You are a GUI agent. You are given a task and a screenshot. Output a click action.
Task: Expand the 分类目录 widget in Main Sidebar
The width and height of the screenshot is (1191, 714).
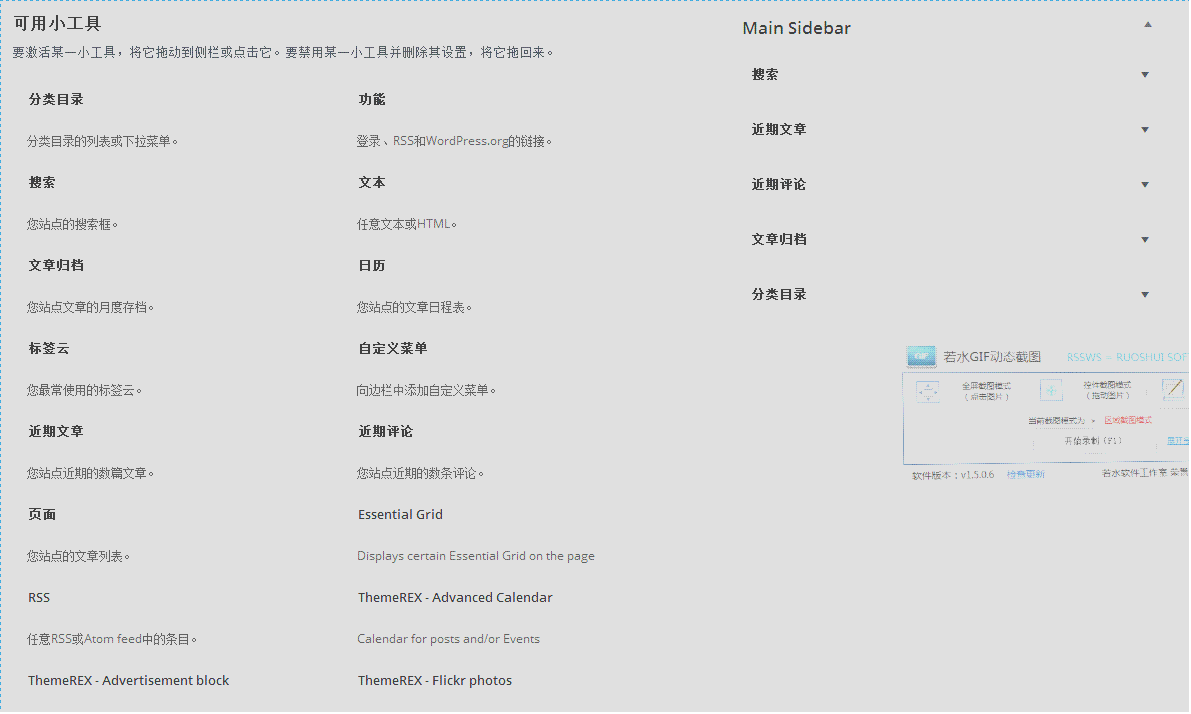pos(1145,295)
